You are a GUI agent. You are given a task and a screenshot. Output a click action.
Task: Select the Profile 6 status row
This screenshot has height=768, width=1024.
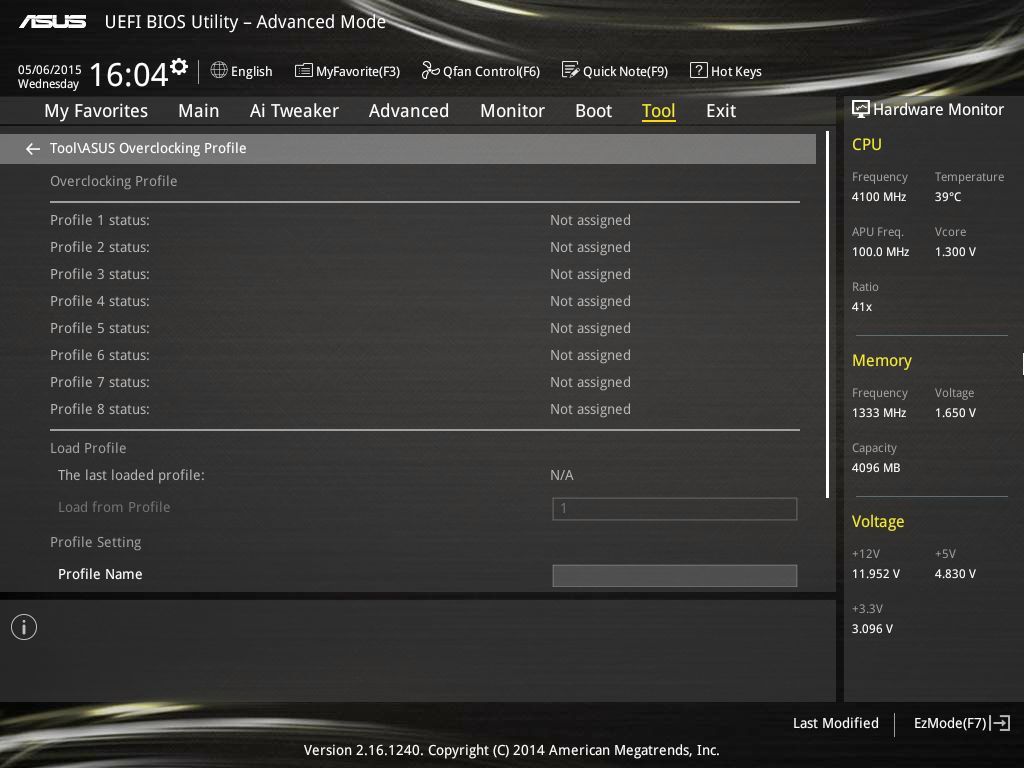pos(424,355)
